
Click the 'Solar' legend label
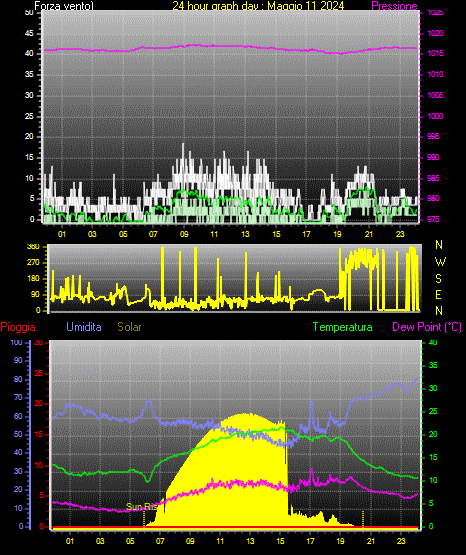pos(129,327)
